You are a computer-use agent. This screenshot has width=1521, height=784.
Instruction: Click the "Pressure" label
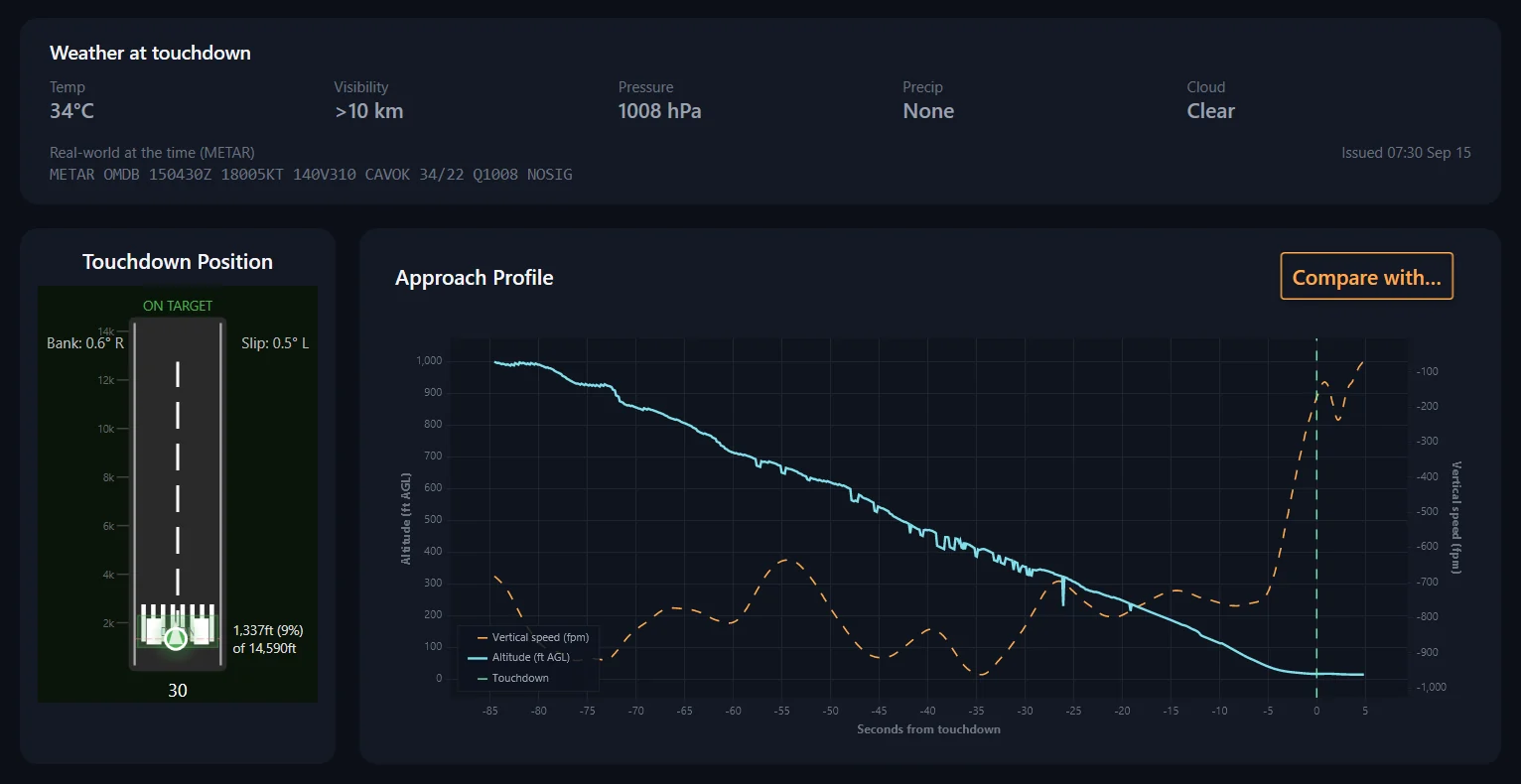point(645,87)
